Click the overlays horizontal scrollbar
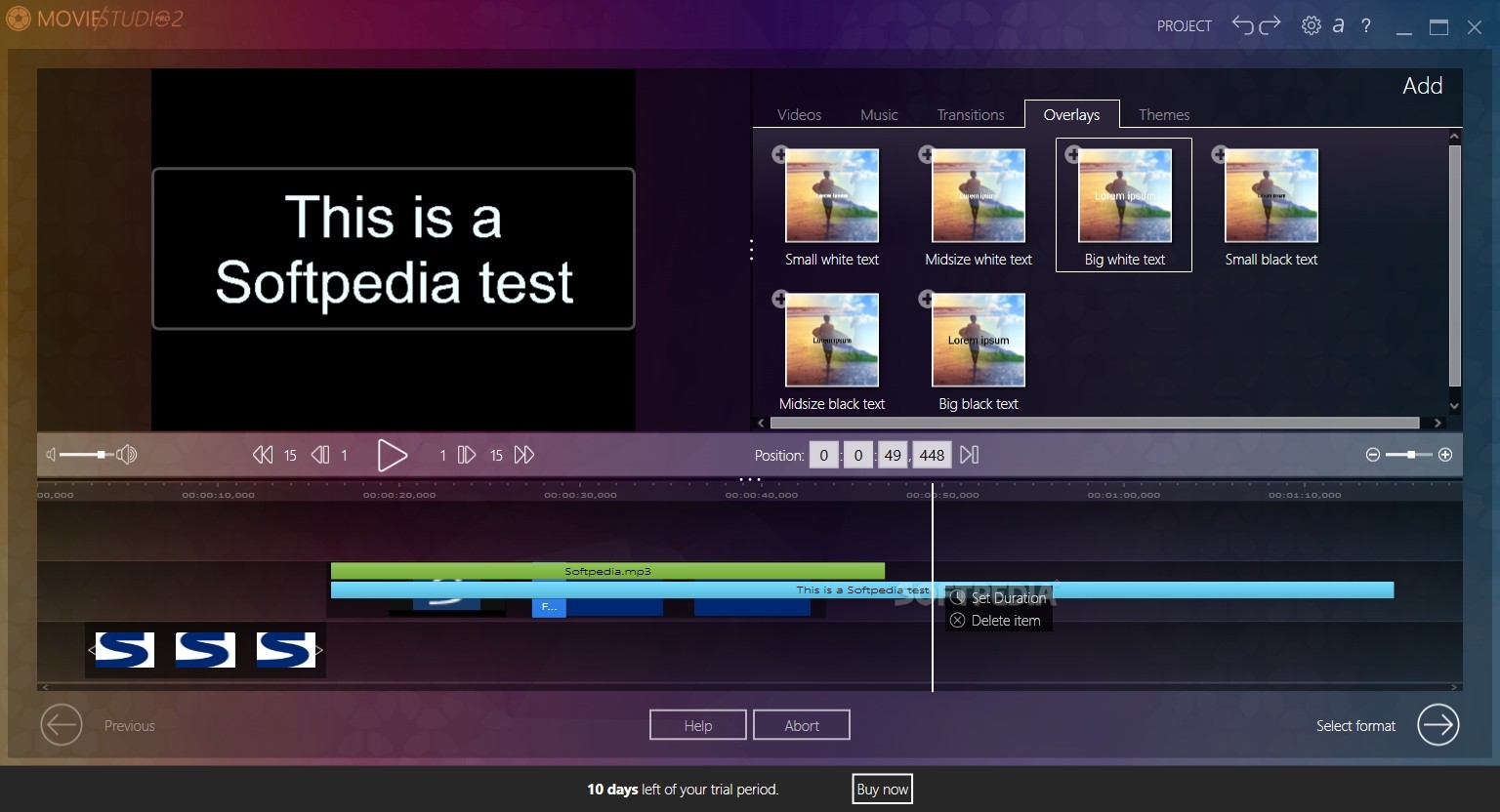 tap(1095, 423)
